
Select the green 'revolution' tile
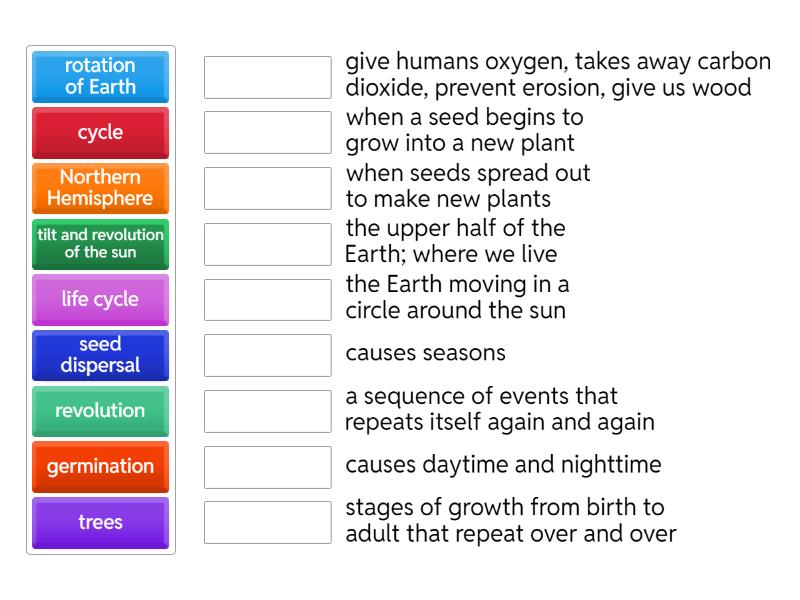coord(100,411)
